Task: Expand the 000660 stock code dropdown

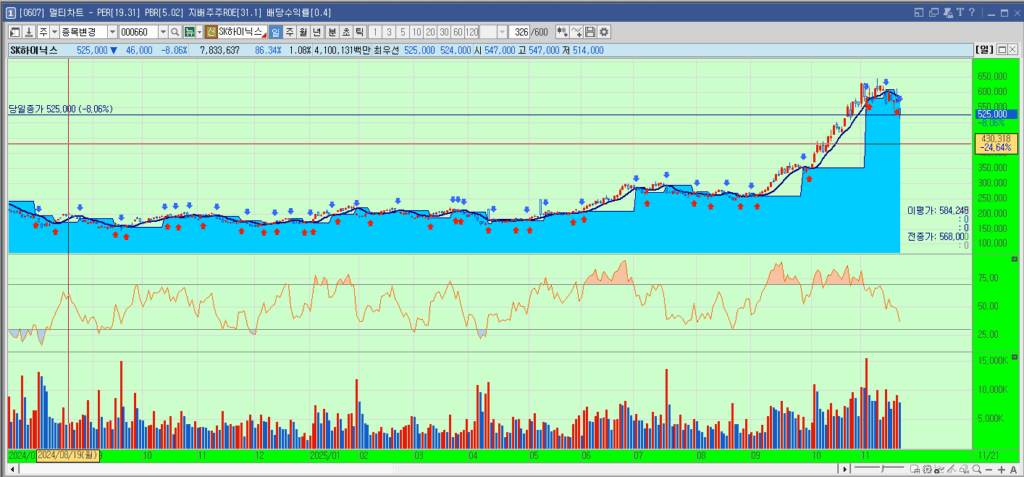Action: 163,32
